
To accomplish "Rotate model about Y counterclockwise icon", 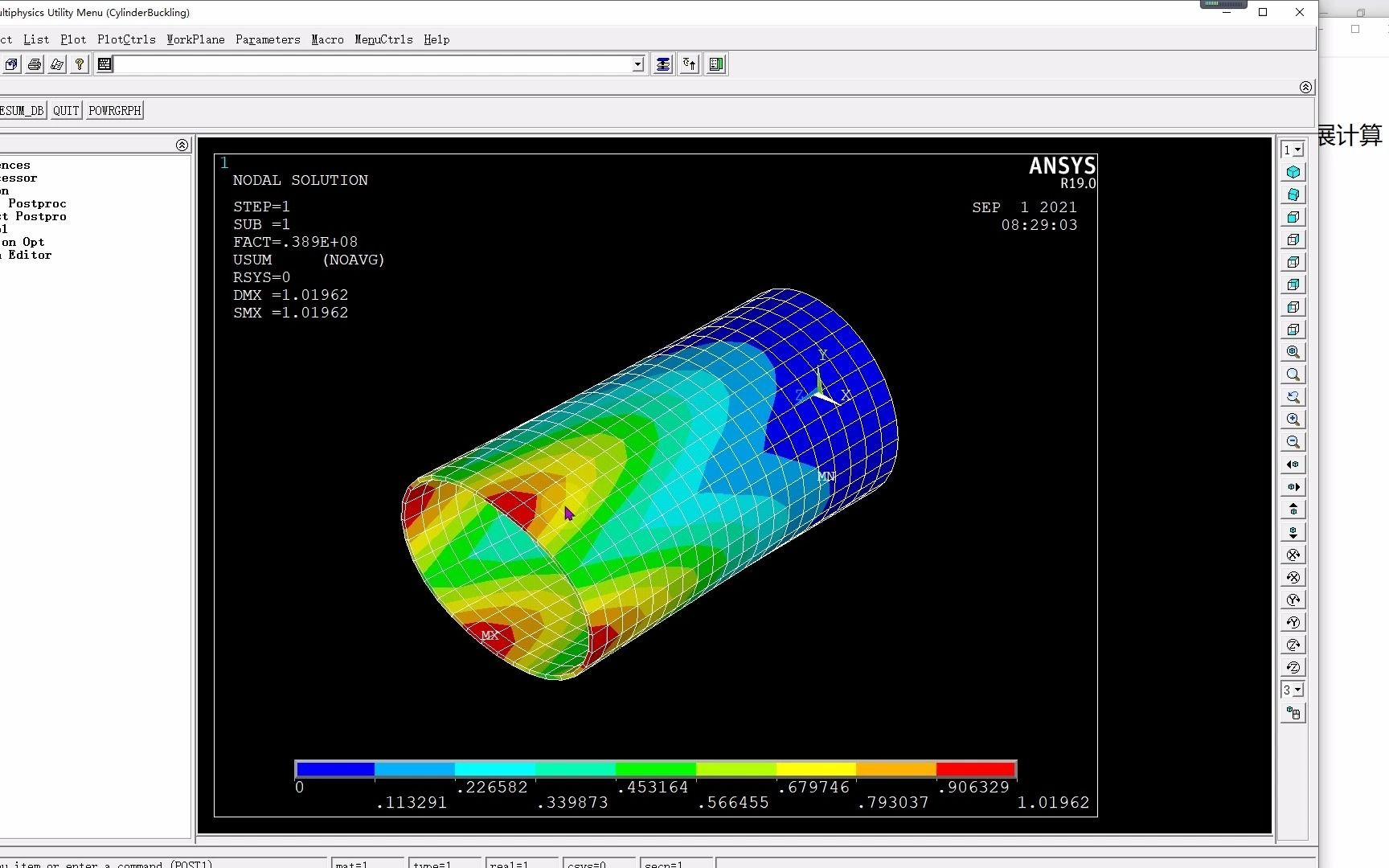I will [x=1293, y=622].
